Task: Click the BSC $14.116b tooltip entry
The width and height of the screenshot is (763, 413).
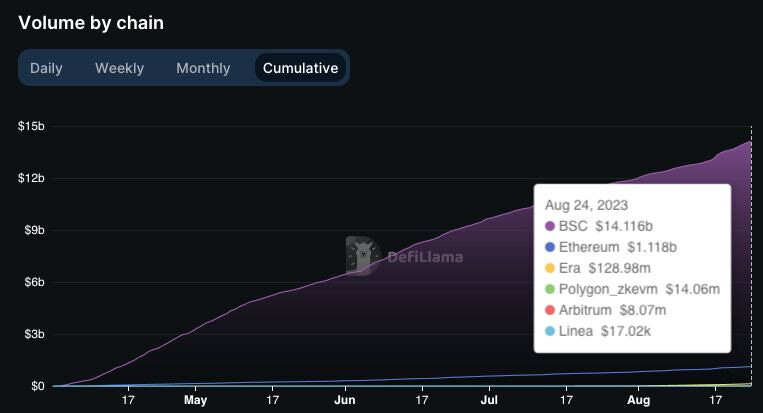Action: (x=599, y=226)
